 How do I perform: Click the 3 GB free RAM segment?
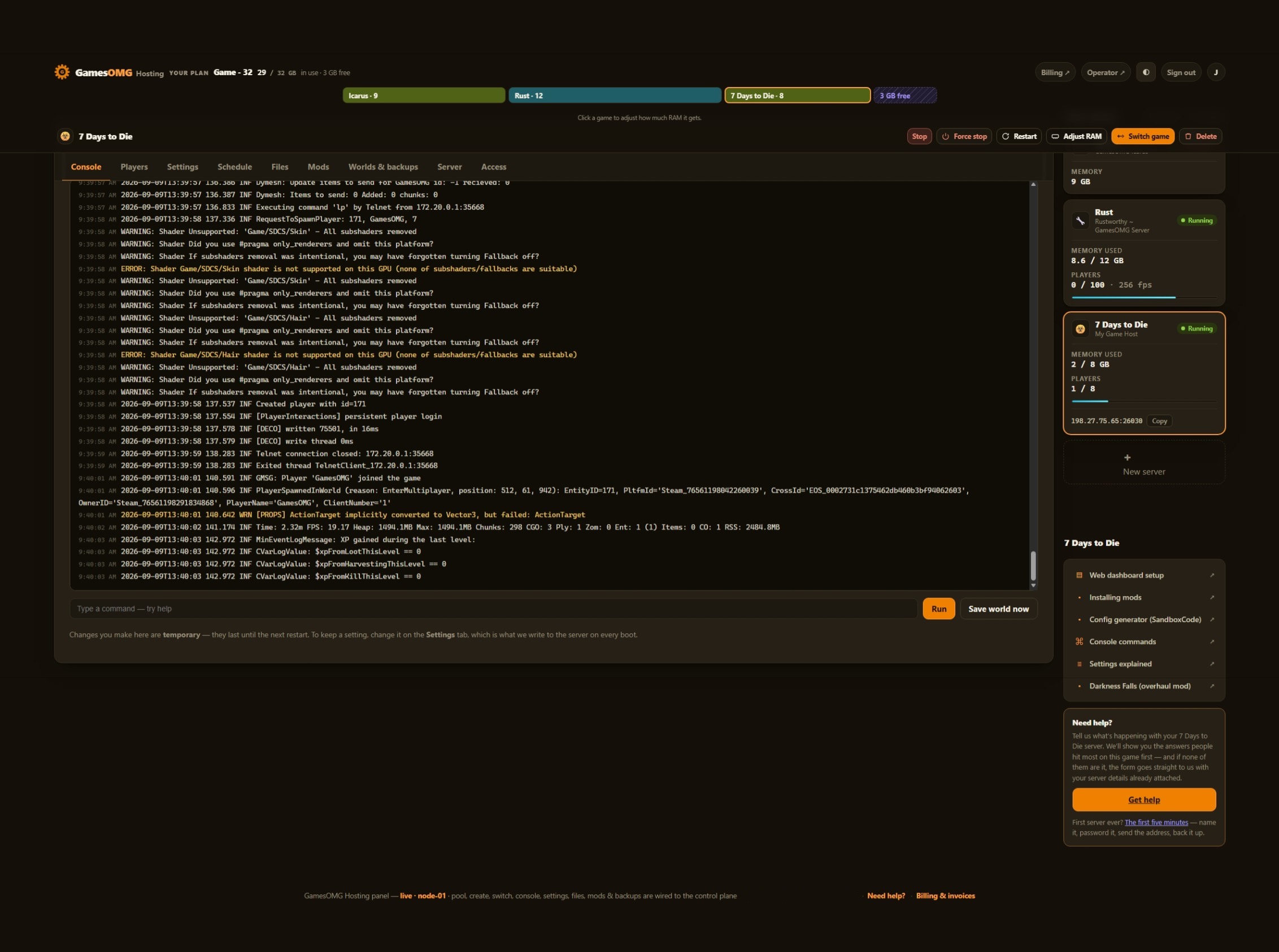click(905, 95)
